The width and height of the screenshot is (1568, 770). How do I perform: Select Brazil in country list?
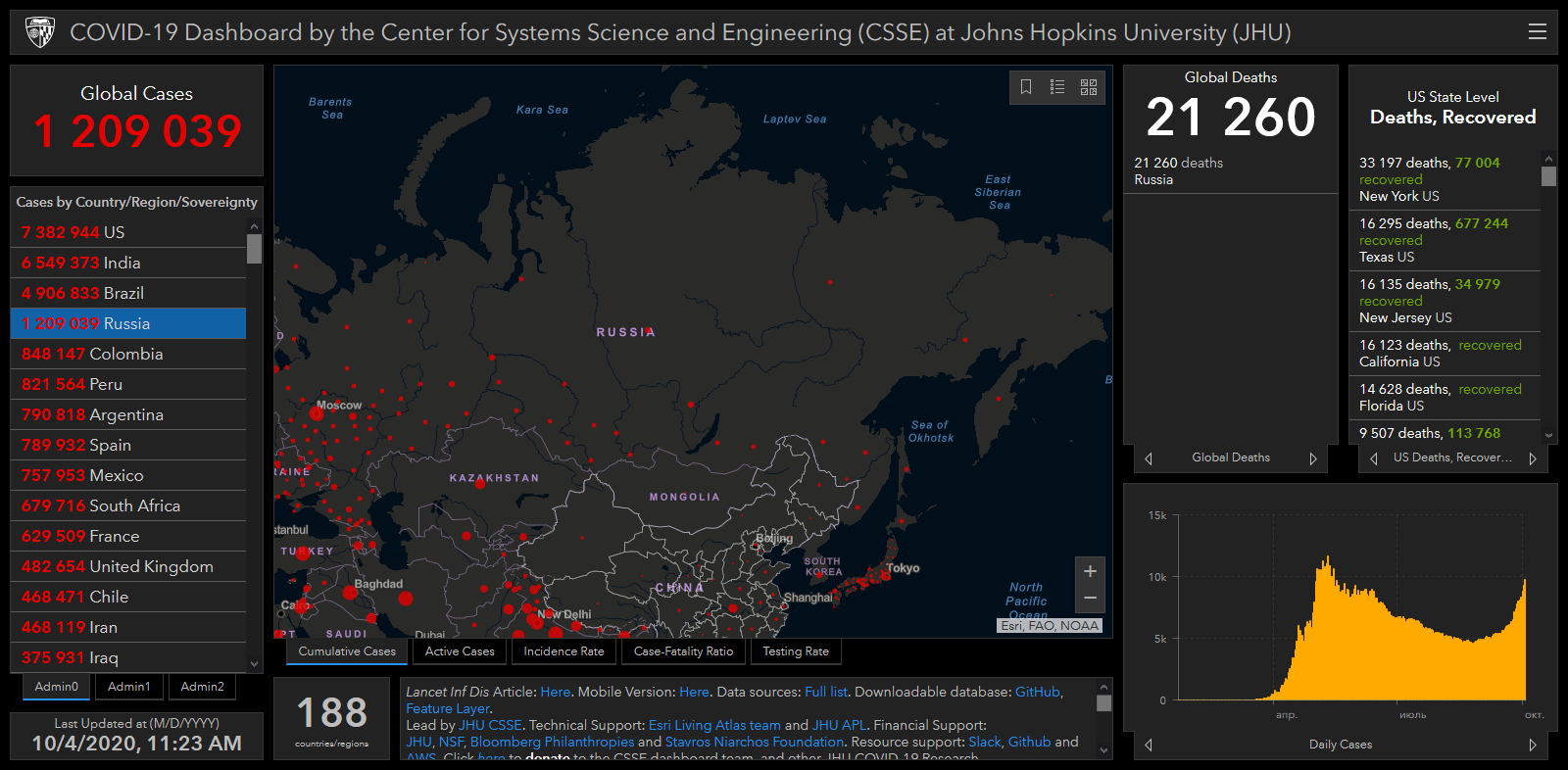point(128,293)
